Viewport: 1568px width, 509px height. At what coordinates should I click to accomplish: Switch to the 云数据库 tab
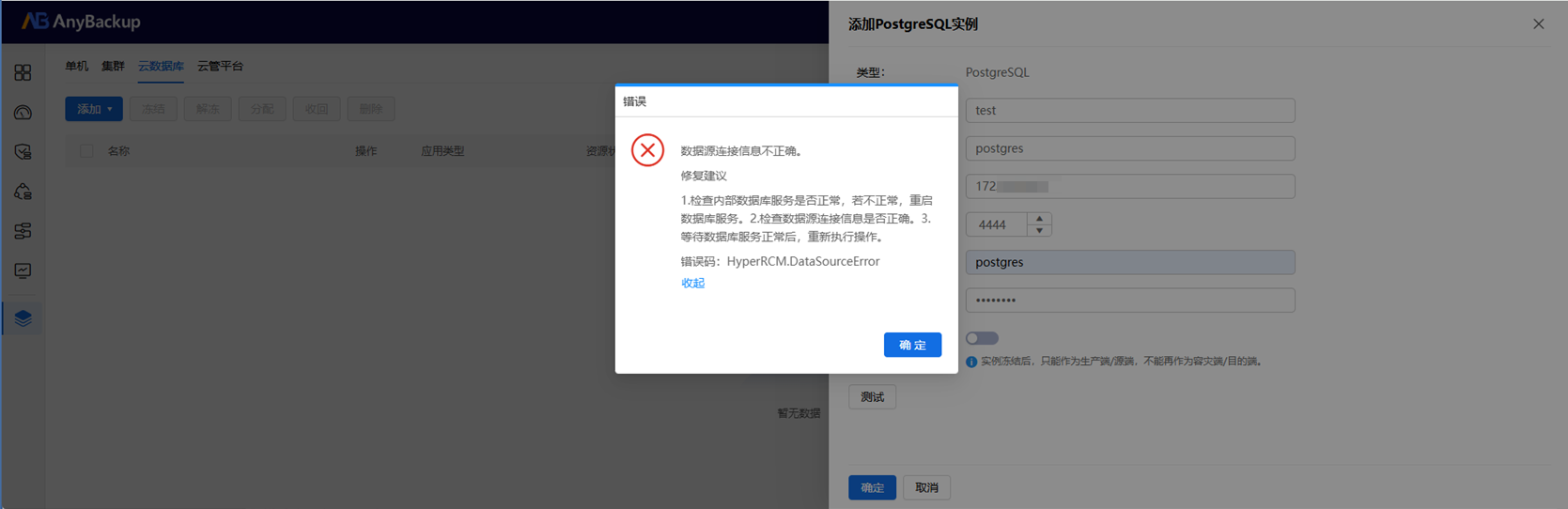[161, 66]
